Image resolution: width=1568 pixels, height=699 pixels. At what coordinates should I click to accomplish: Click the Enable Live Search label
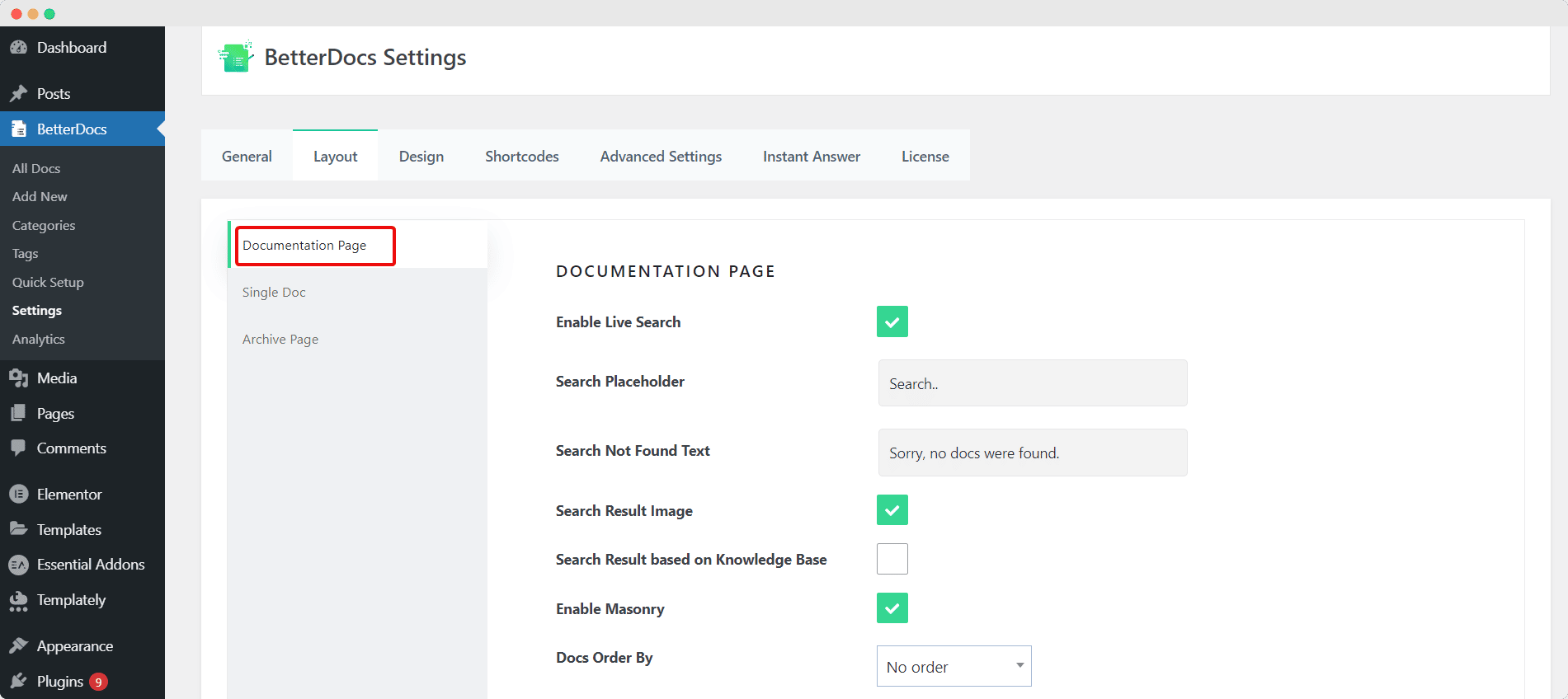pos(618,322)
